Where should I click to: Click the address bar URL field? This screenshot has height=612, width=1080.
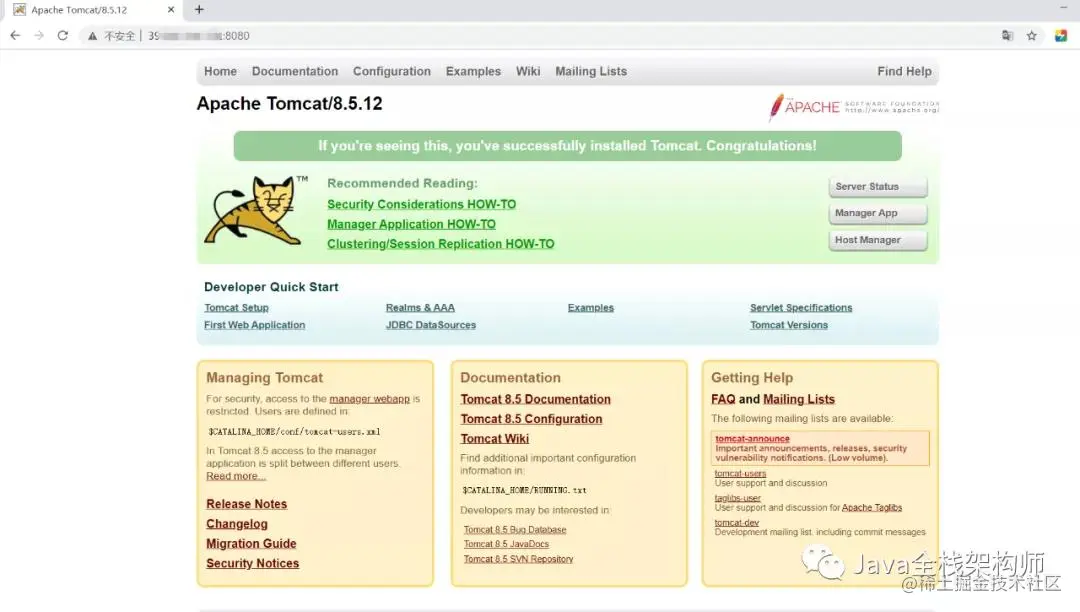[x=537, y=36]
